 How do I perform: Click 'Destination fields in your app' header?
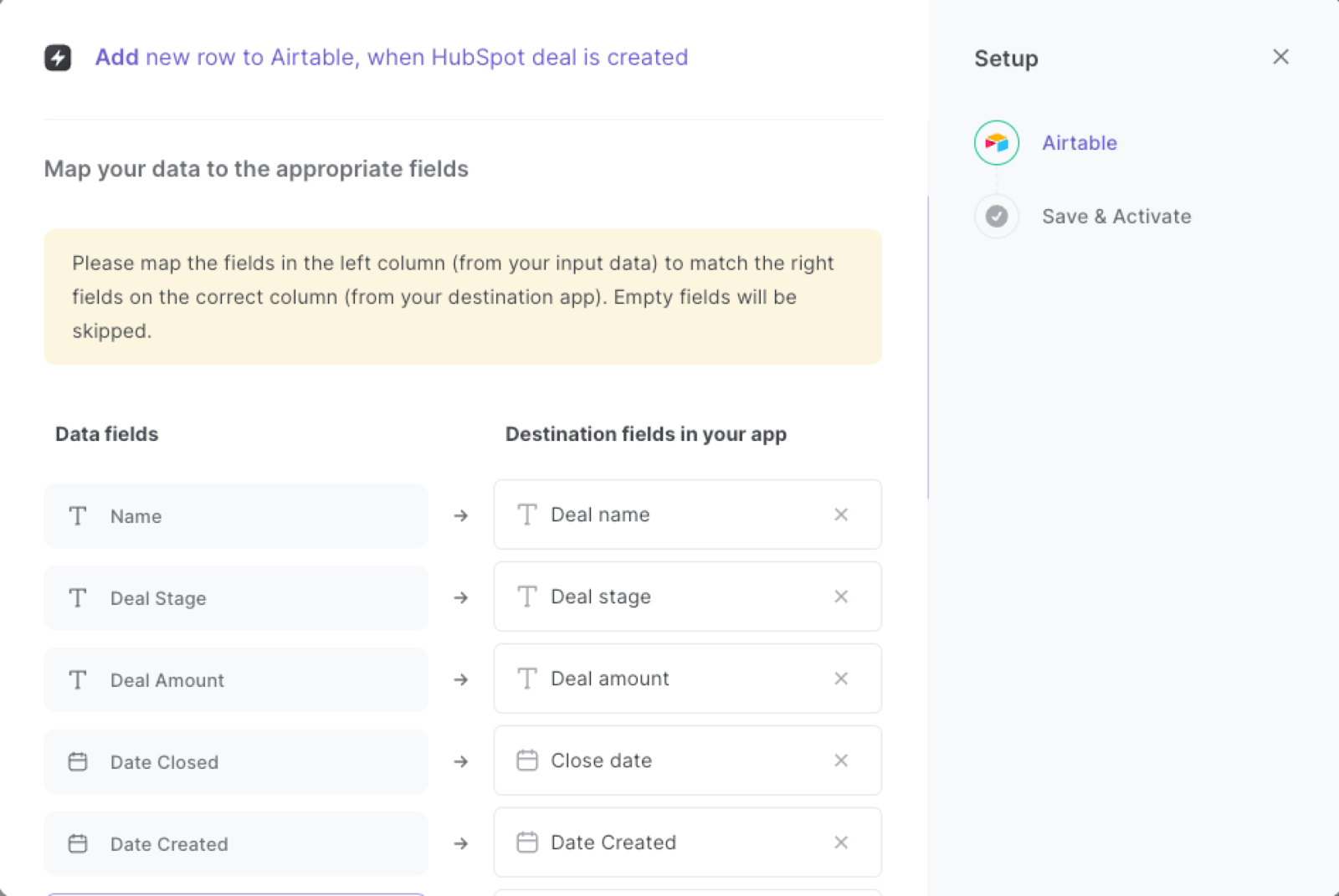646,434
